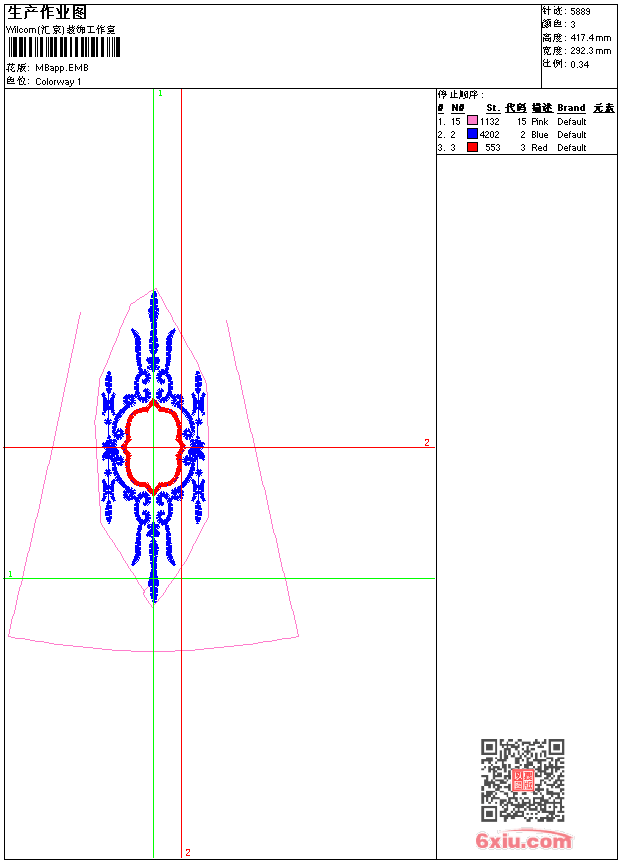Screen dimensions: 620x860
Task: Click the 'Default' brand in Blue row
Action: 572,134
